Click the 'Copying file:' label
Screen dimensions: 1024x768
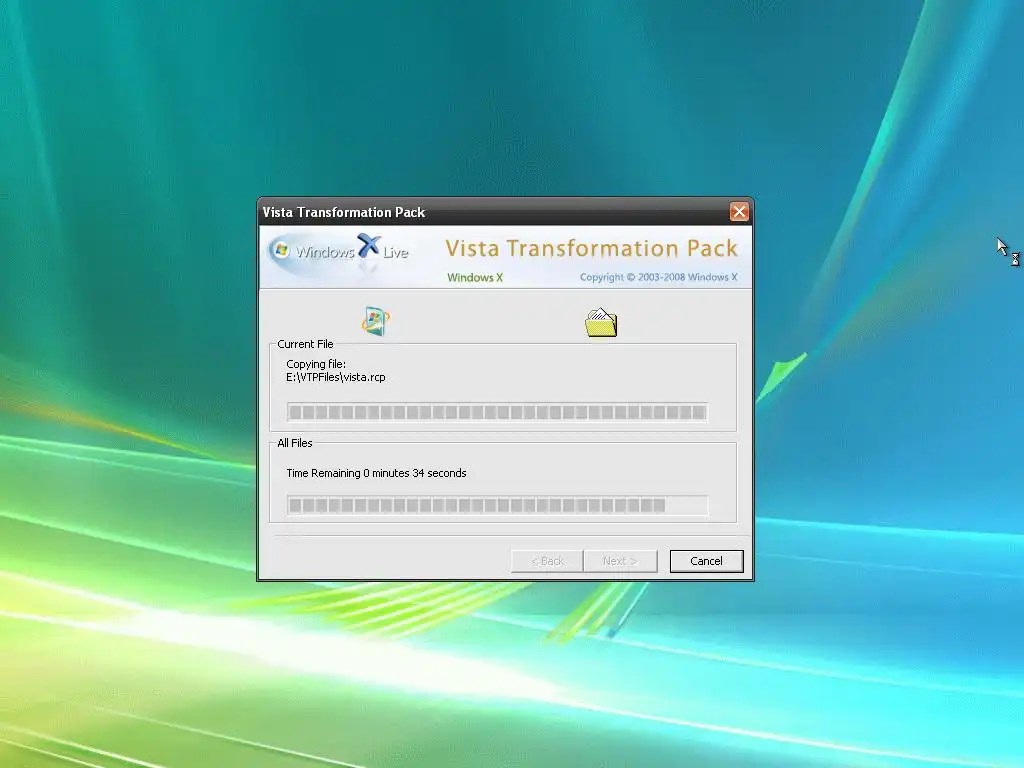click(x=316, y=364)
